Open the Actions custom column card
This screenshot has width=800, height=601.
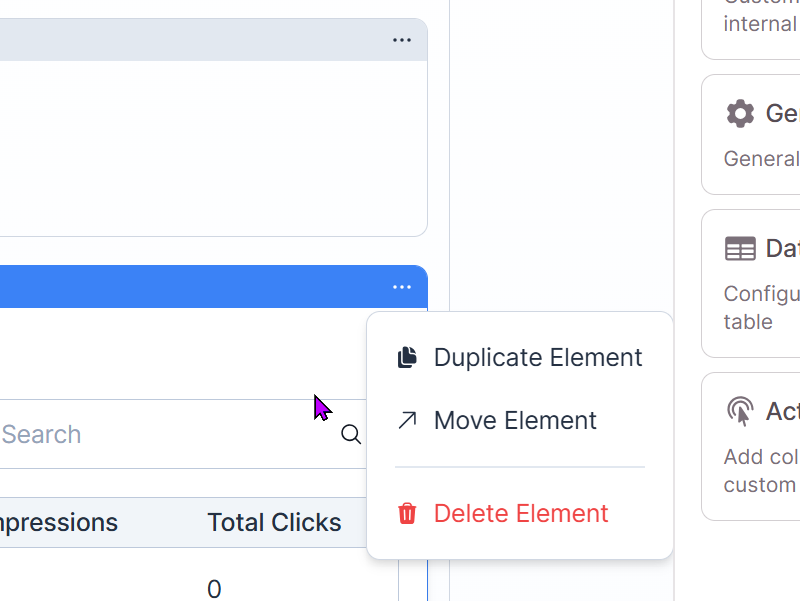(751, 446)
